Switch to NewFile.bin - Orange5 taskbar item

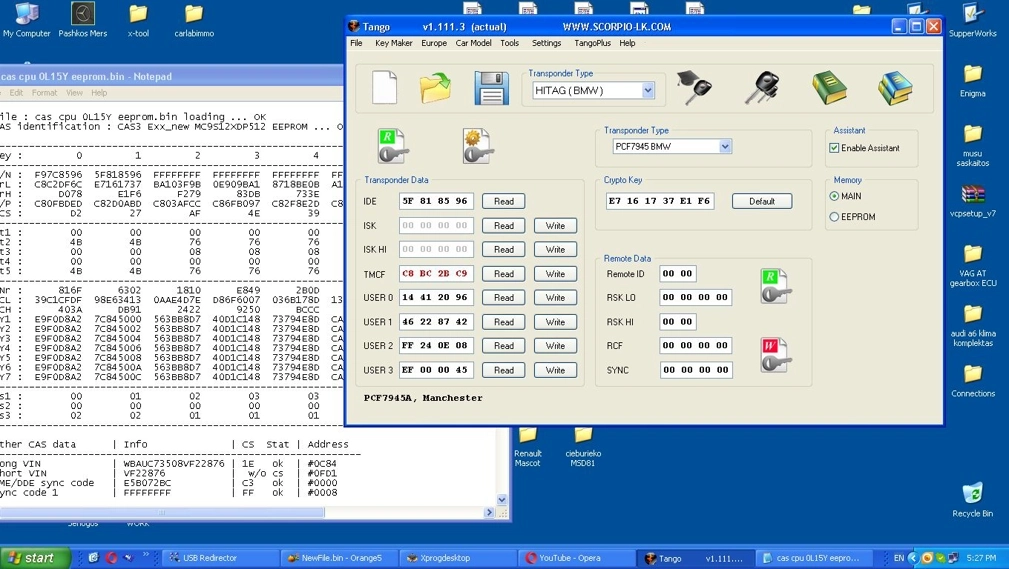pyautogui.click(x=340, y=558)
